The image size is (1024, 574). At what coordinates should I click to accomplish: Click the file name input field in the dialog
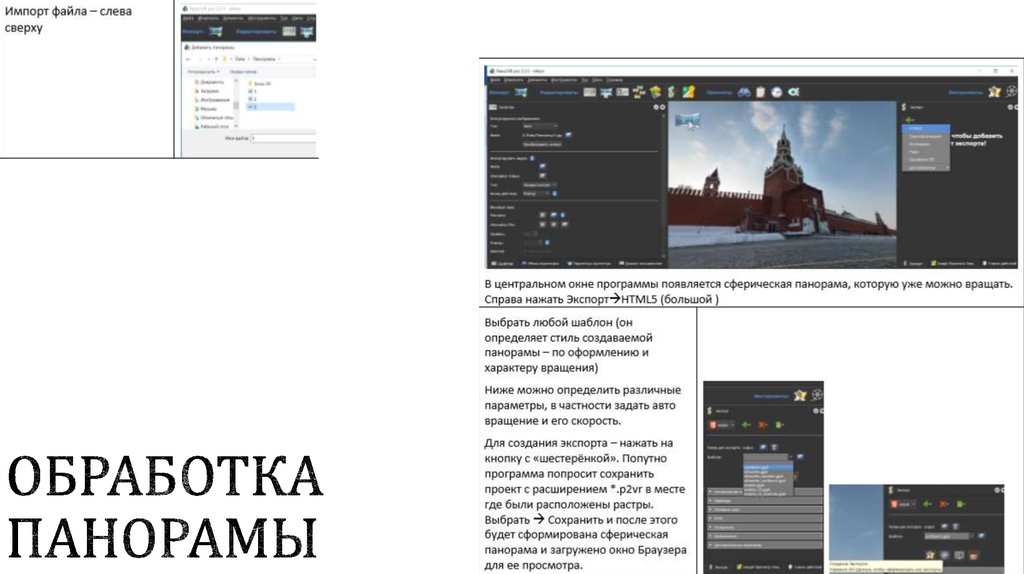tap(283, 138)
